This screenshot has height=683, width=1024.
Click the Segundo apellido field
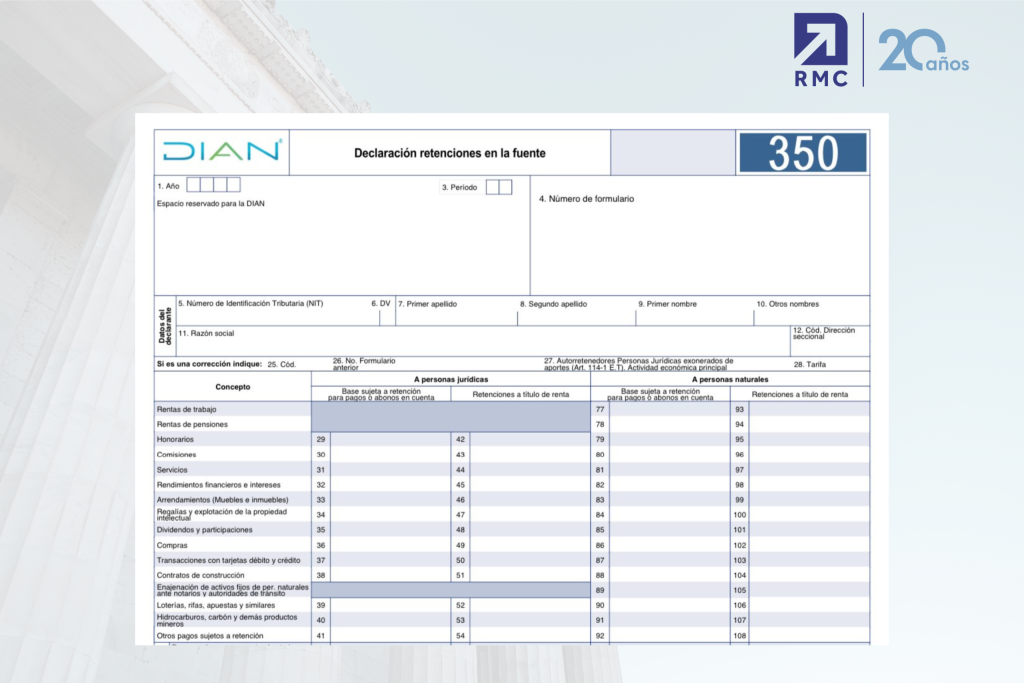pyautogui.click(x=576, y=317)
